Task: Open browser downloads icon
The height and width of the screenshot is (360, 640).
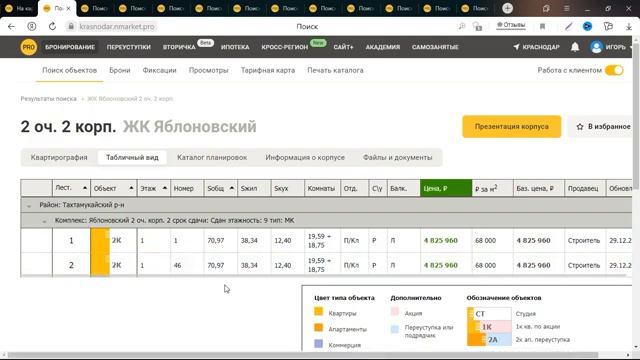Action: pos(629,27)
